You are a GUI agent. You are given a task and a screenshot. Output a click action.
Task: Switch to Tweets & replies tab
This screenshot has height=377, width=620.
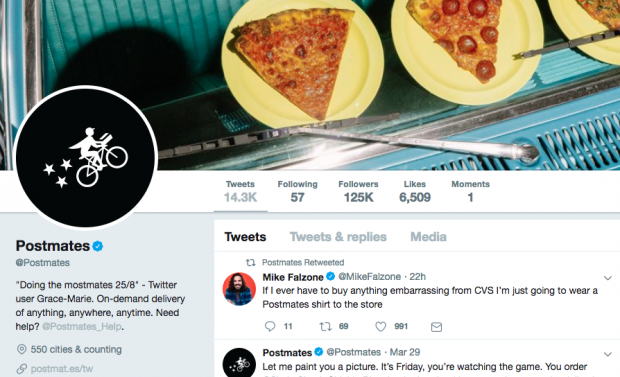click(338, 237)
